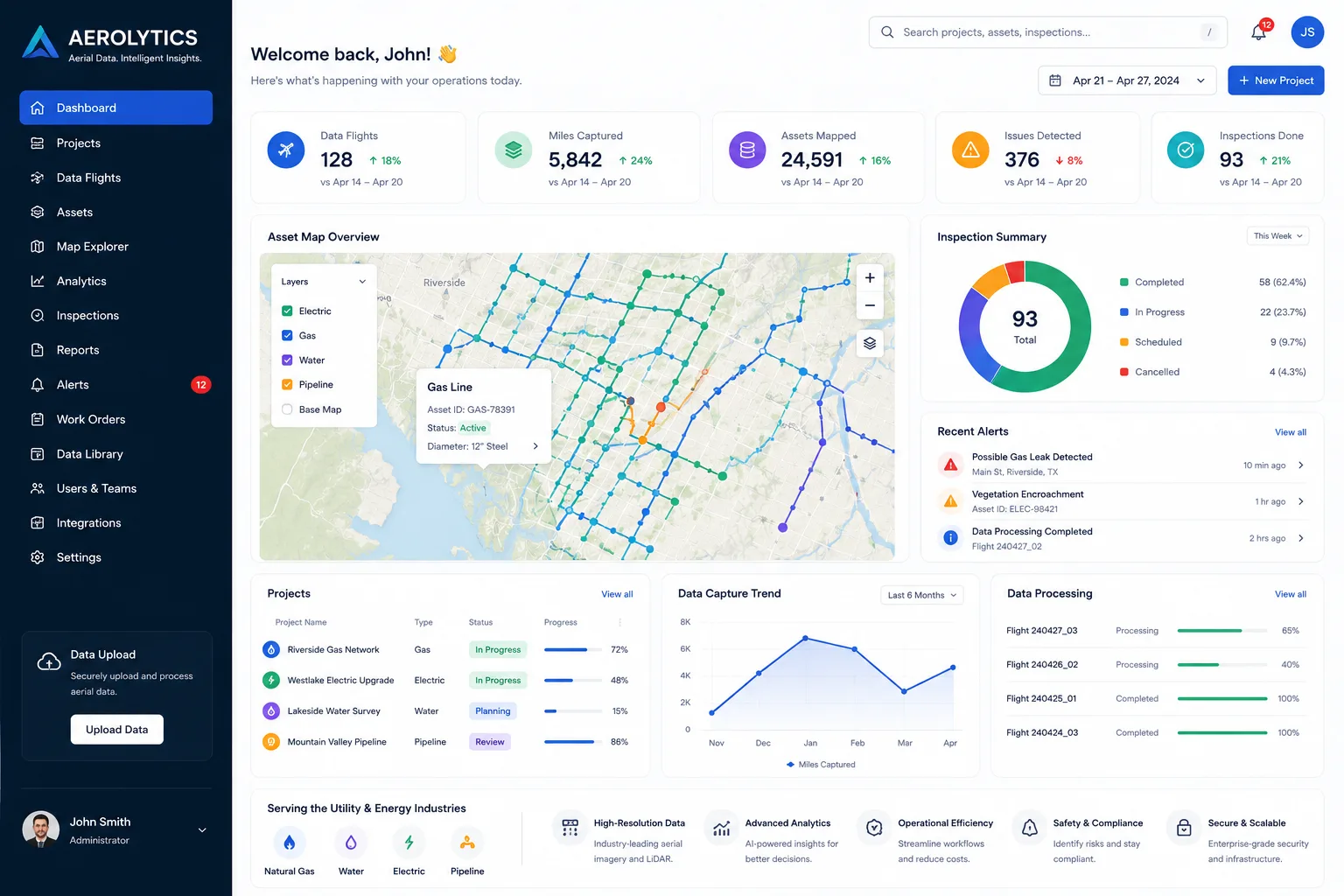The width and height of the screenshot is (1344, 896).
Task: Uncheck the Electric layer checkbox
Action: pyautogui.click(x=287, y=311)
